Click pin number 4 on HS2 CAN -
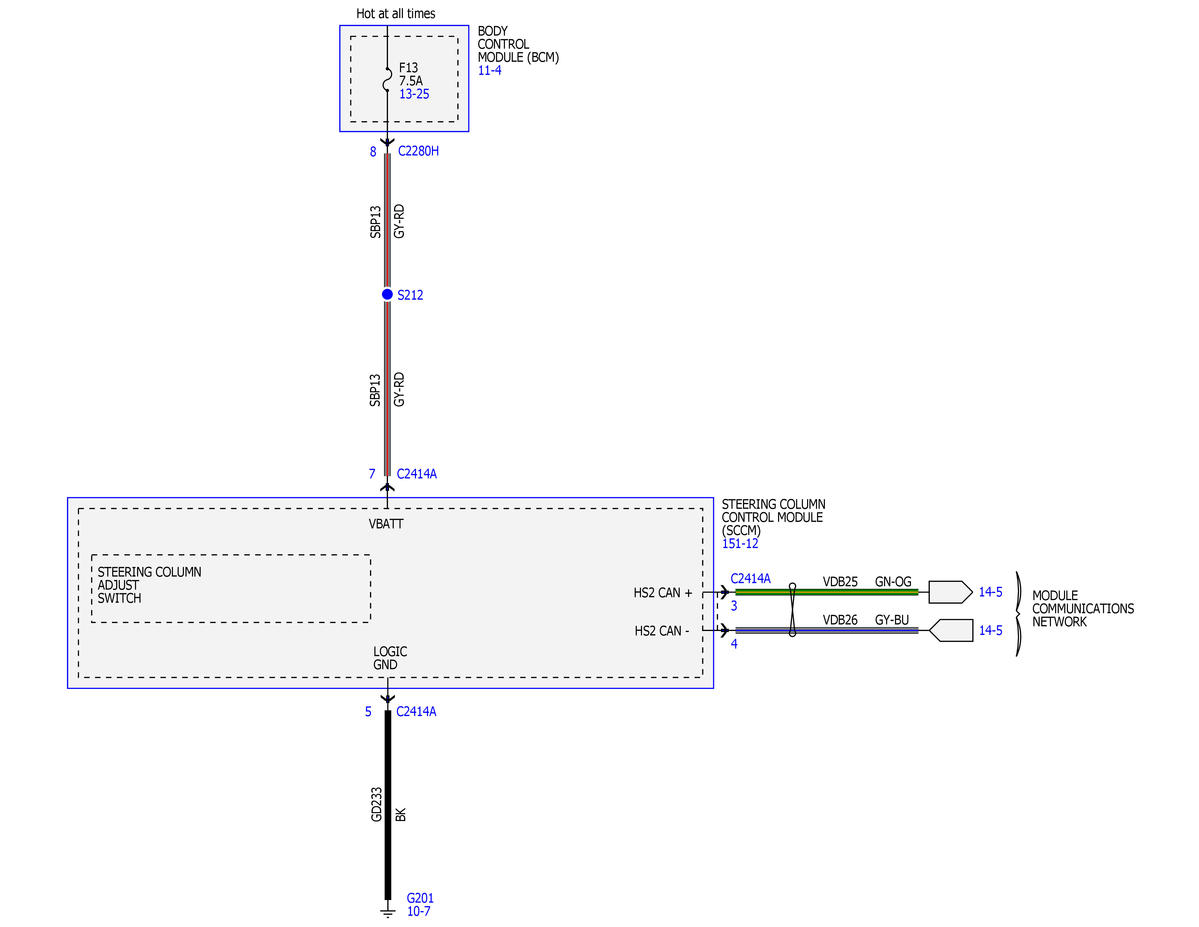 (x=734, y=644)
